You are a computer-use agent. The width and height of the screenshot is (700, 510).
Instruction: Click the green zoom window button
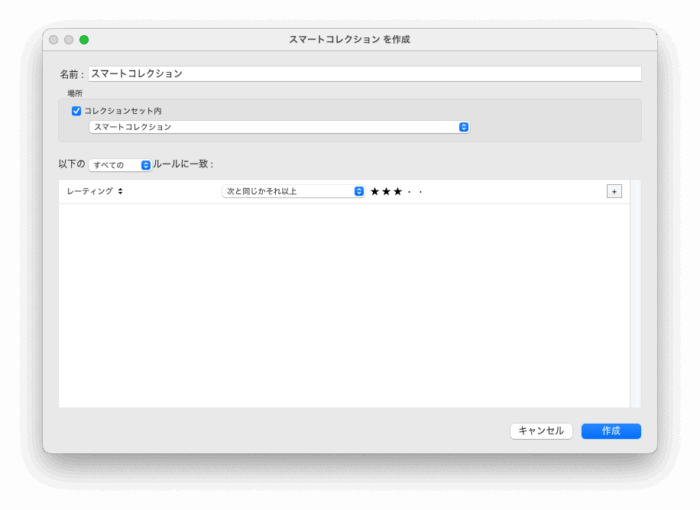click(x=84, y=40)
